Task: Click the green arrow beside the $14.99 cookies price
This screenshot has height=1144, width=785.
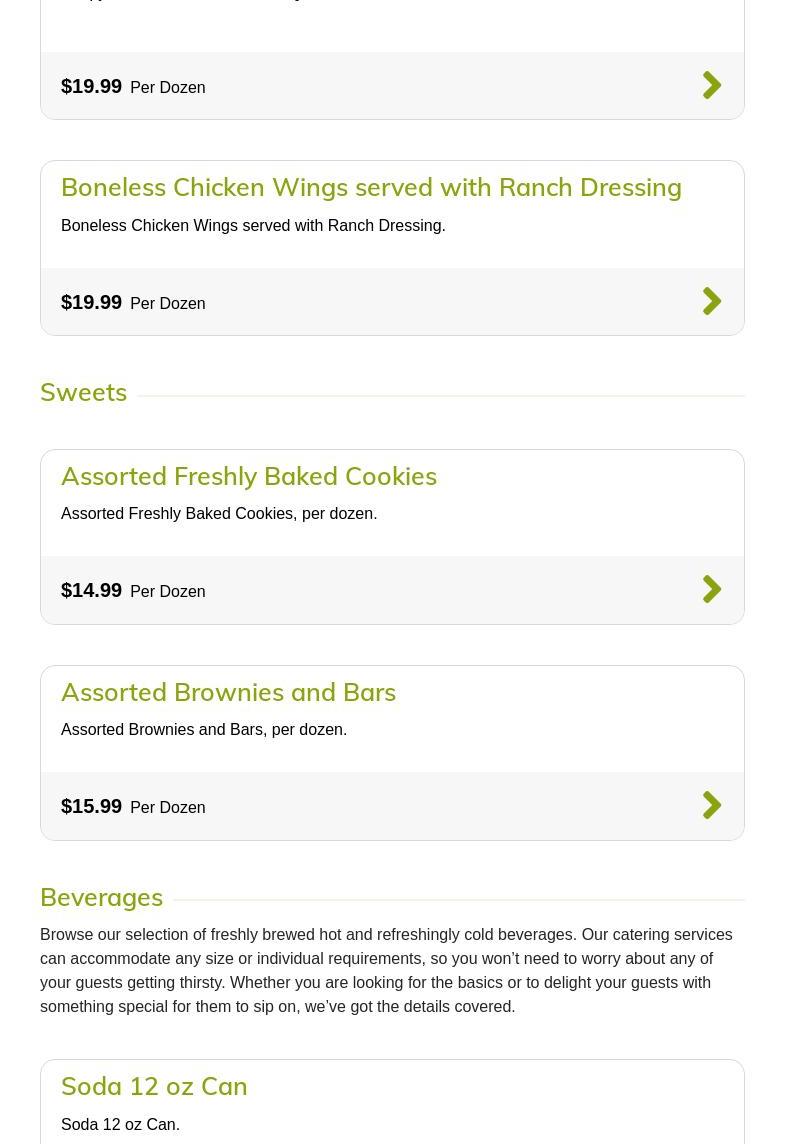Action: point(711,589)
